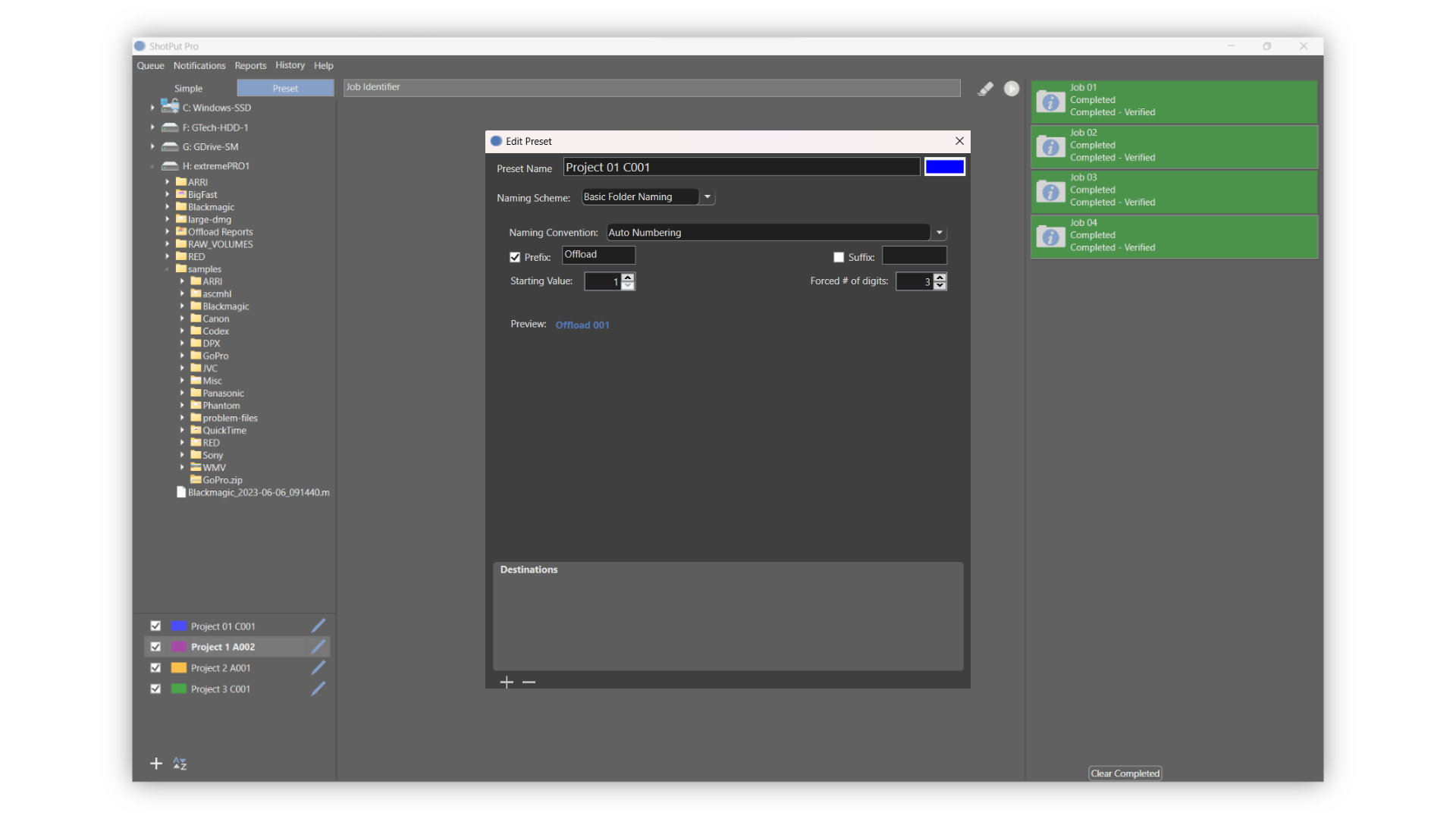The height and width of the screenshot is (819, 1456).
Task: Click the green Project 3 C001 swatch
Action: pyautogui.click(x=179, y=689)
